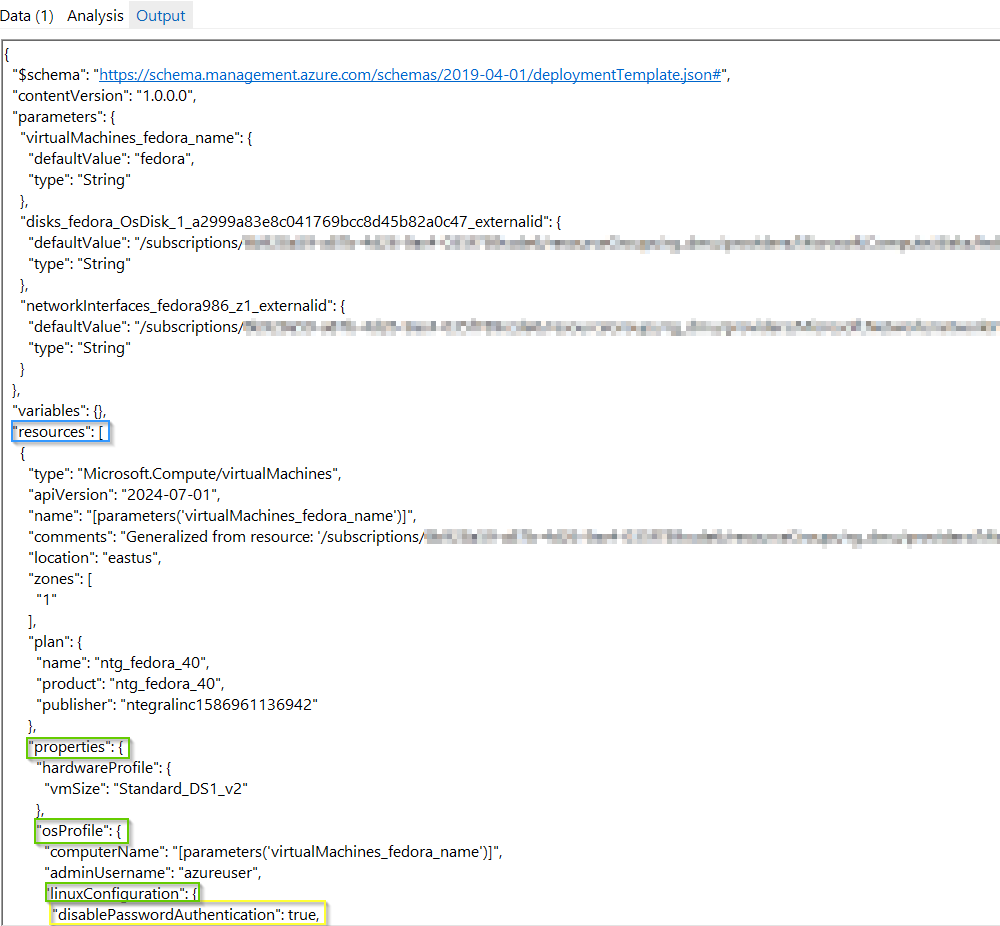Click the "plan": { line

pos(55,642)
